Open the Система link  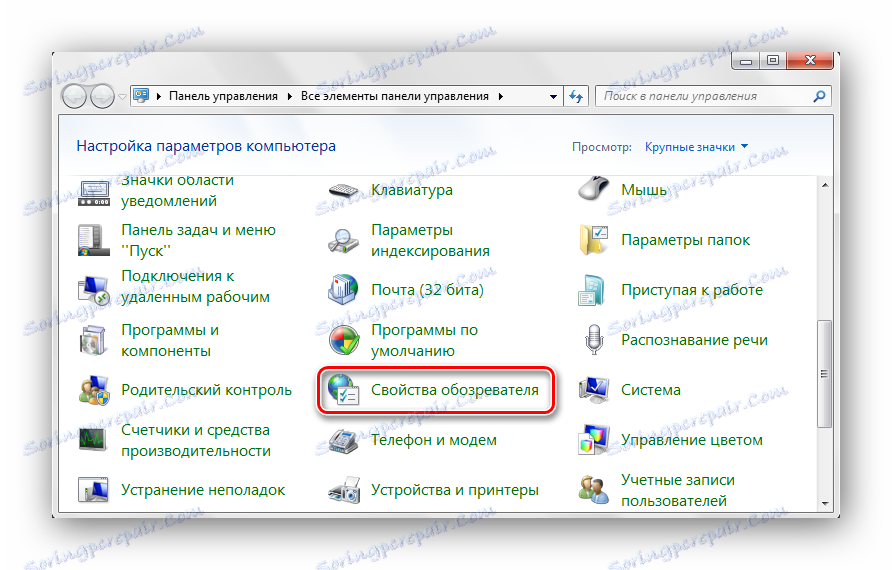coord(651,390)
